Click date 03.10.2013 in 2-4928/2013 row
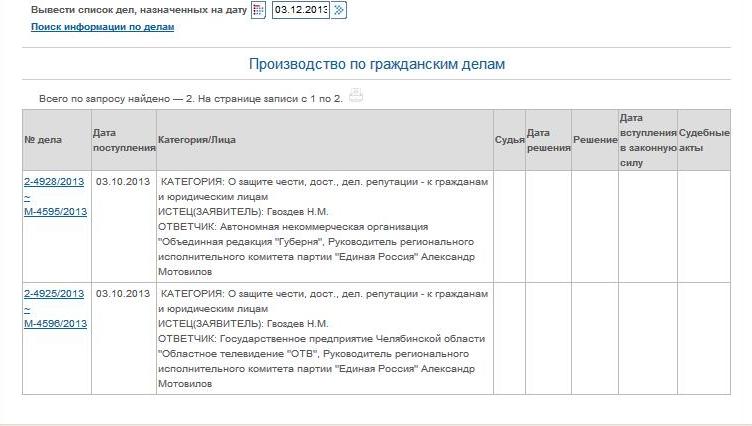Screen dimensions: 752x426 point(123,182)
